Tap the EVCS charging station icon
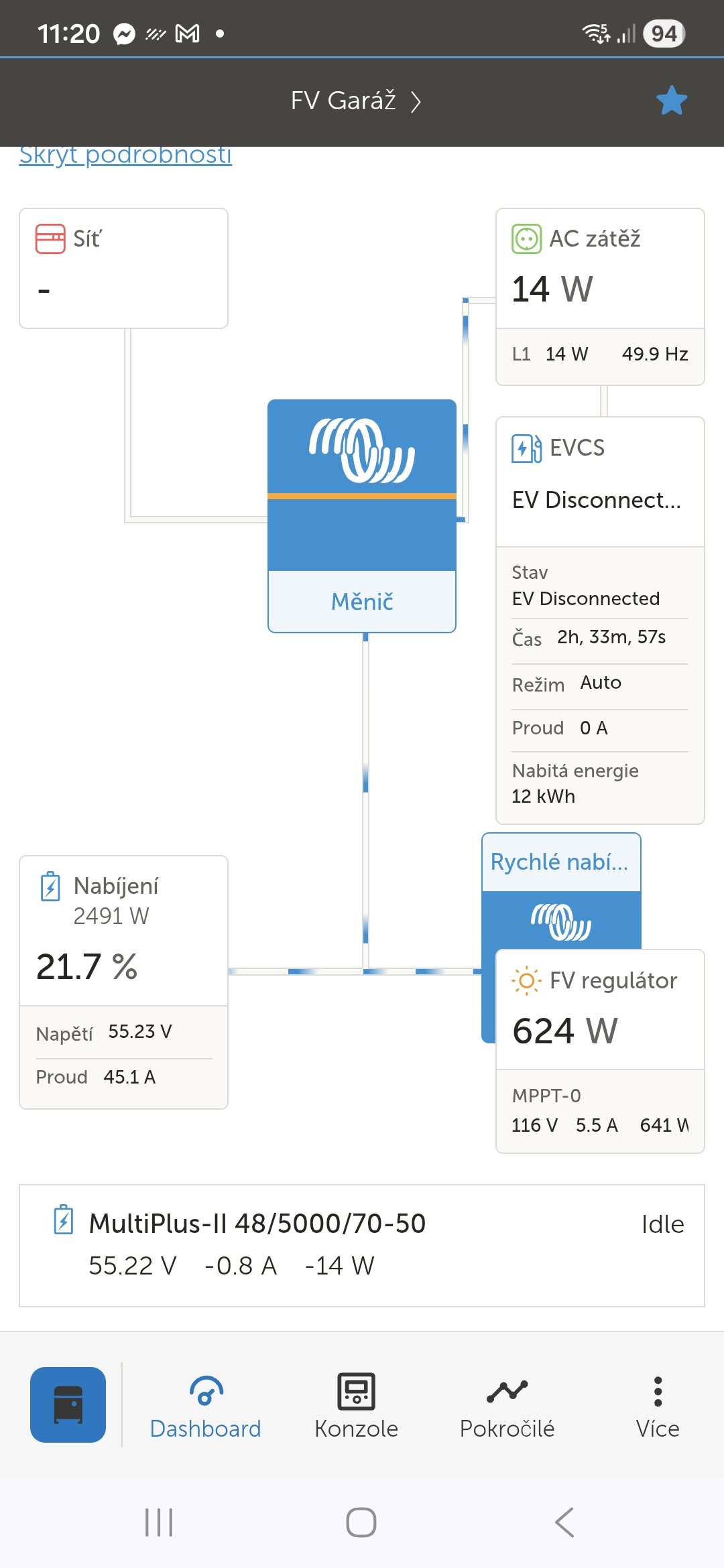The height and width of the screenshot is (1568, 724). point(526,448)
